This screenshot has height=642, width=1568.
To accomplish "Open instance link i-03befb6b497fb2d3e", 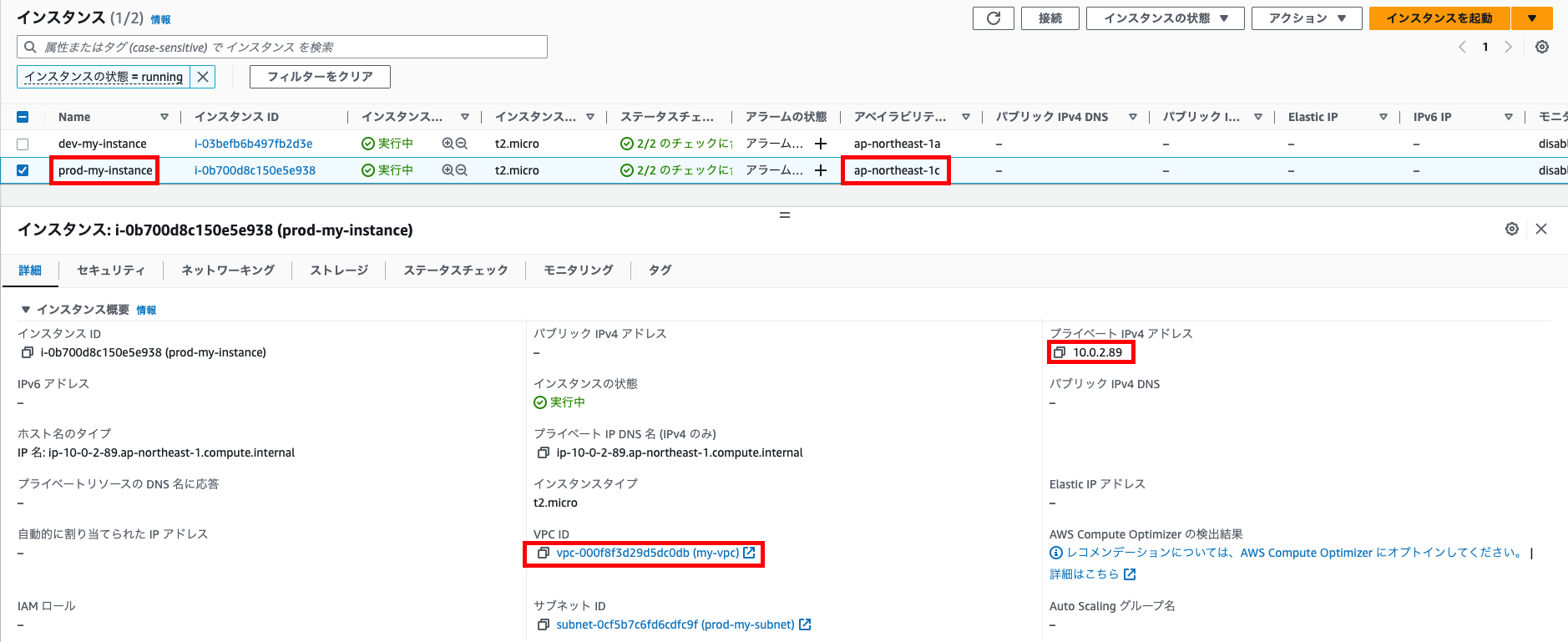I will (x=254, y=144).
